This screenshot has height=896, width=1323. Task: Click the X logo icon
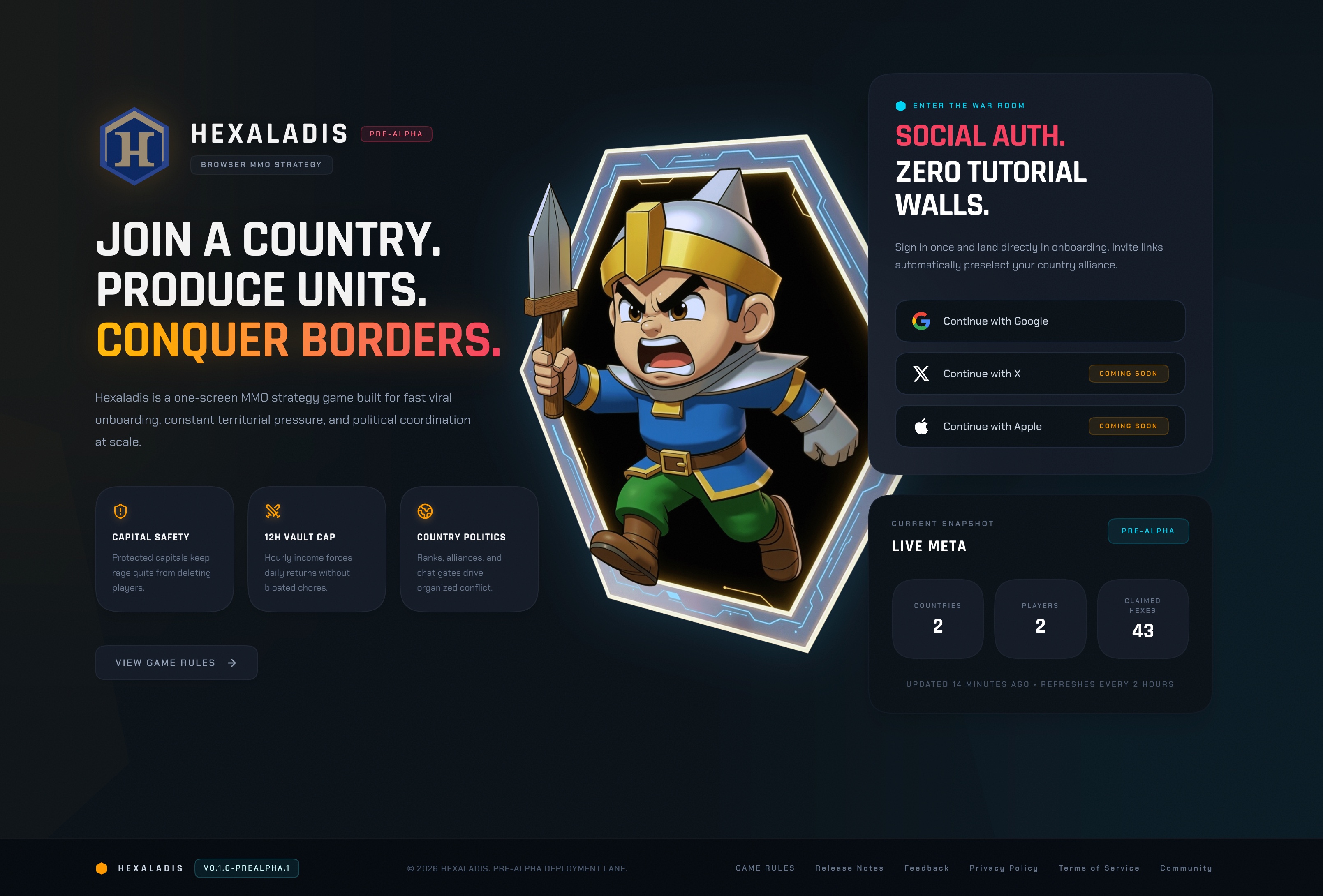click(x=921, y=374)
